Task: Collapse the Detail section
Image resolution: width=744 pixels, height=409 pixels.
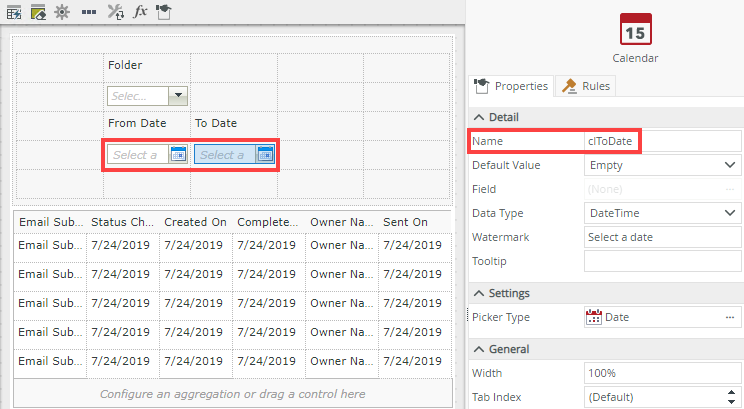Action: click(x=479, y=117)
